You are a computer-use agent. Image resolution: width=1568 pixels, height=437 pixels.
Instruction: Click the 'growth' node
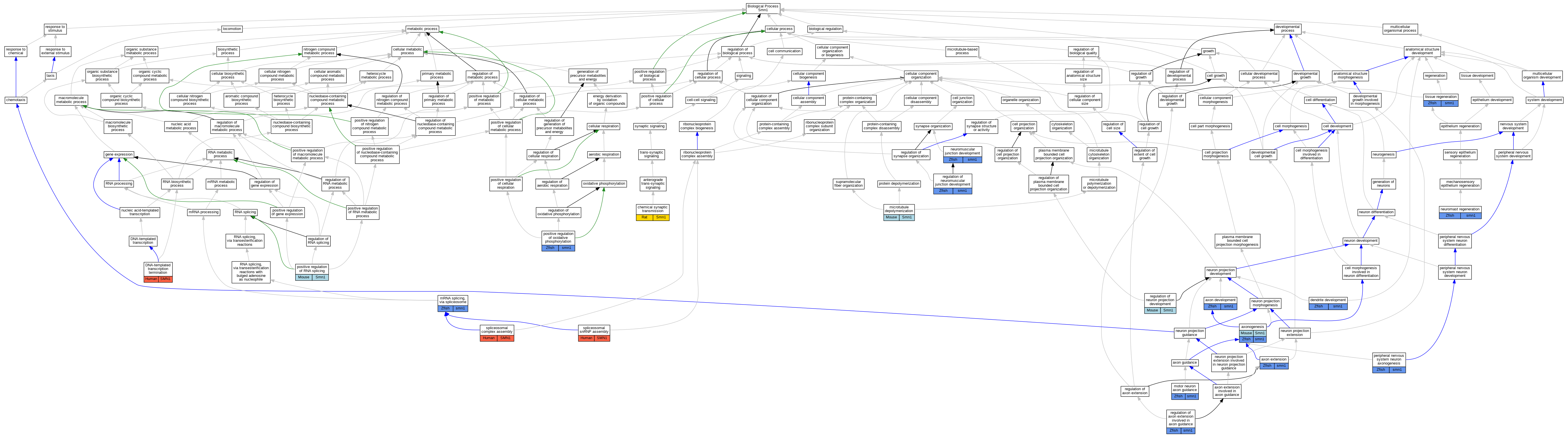pyautogui.click(x=1208, y=51)
